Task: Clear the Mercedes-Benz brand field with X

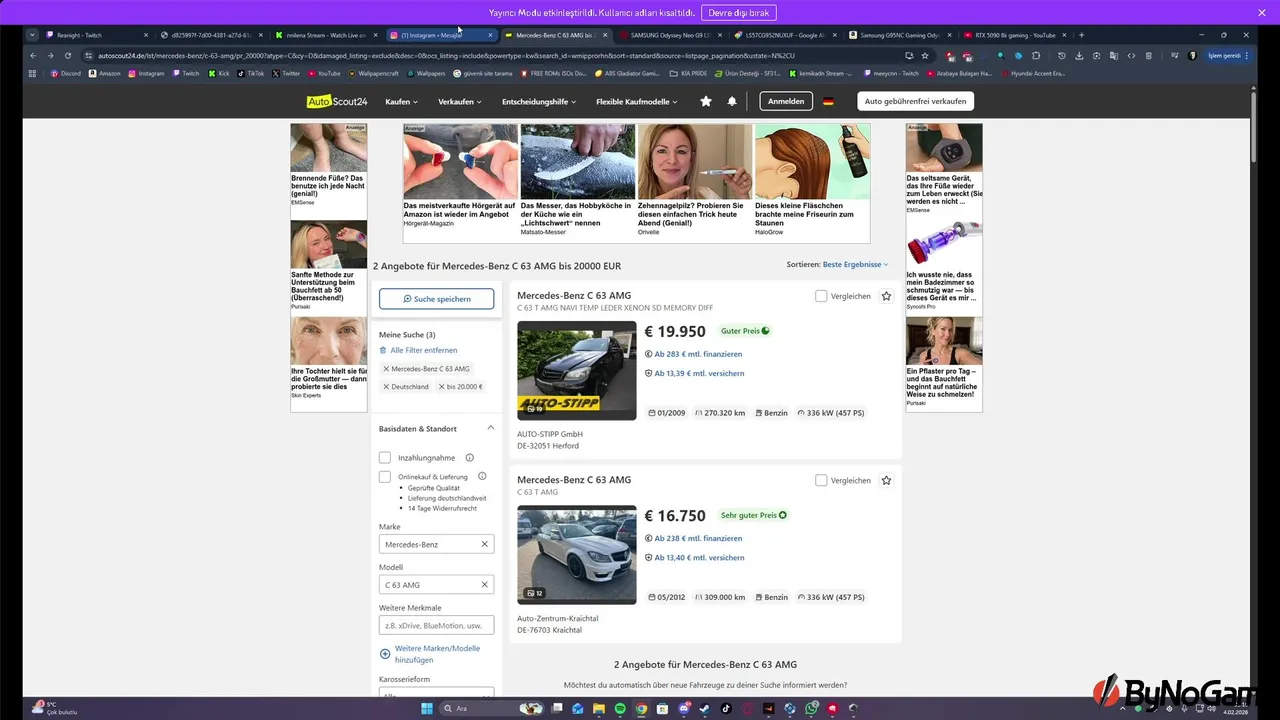Action: 484,544
